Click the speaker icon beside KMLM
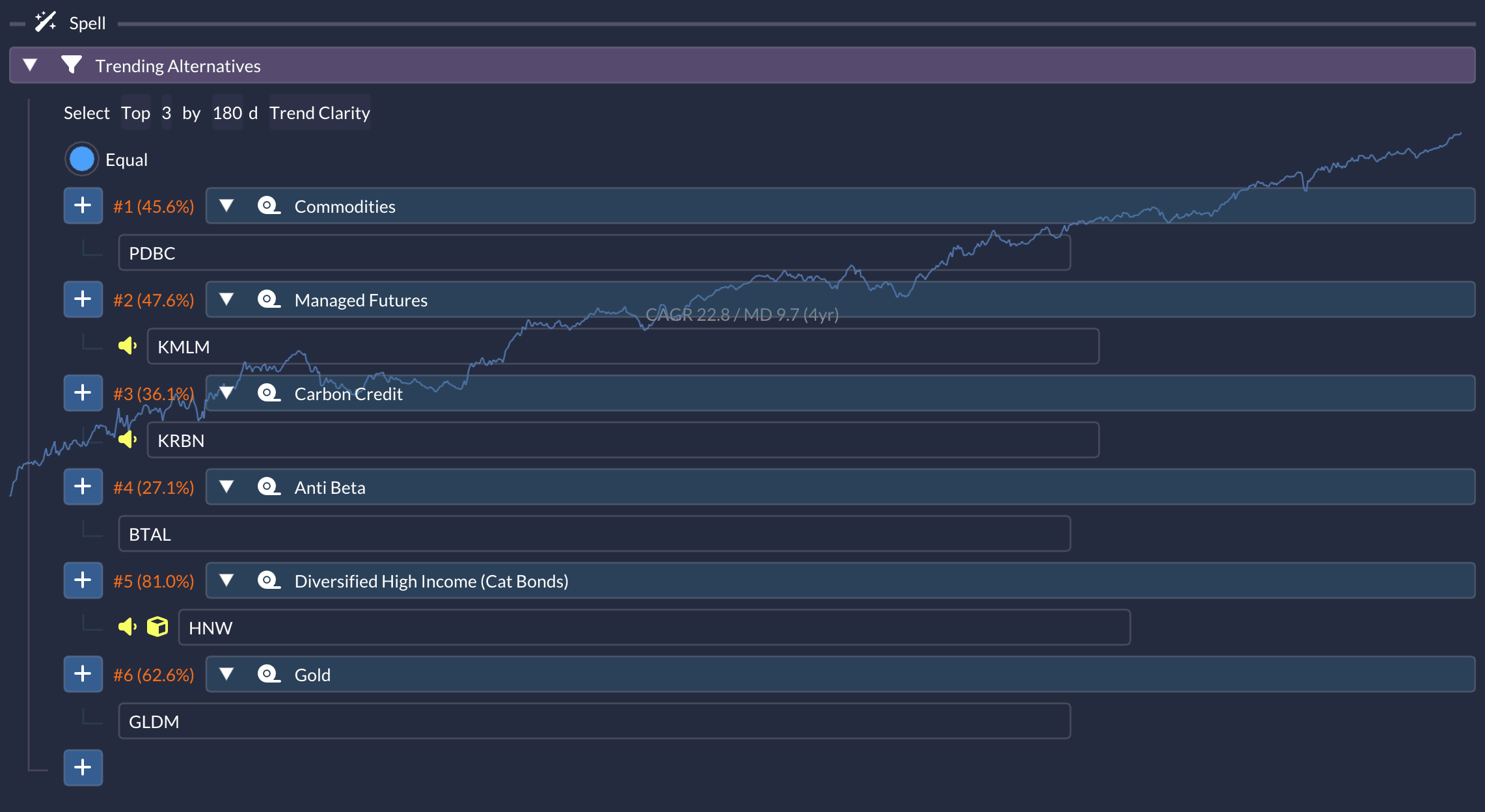Viewport: 1485px width, 812px height. [x=128, y=346]
